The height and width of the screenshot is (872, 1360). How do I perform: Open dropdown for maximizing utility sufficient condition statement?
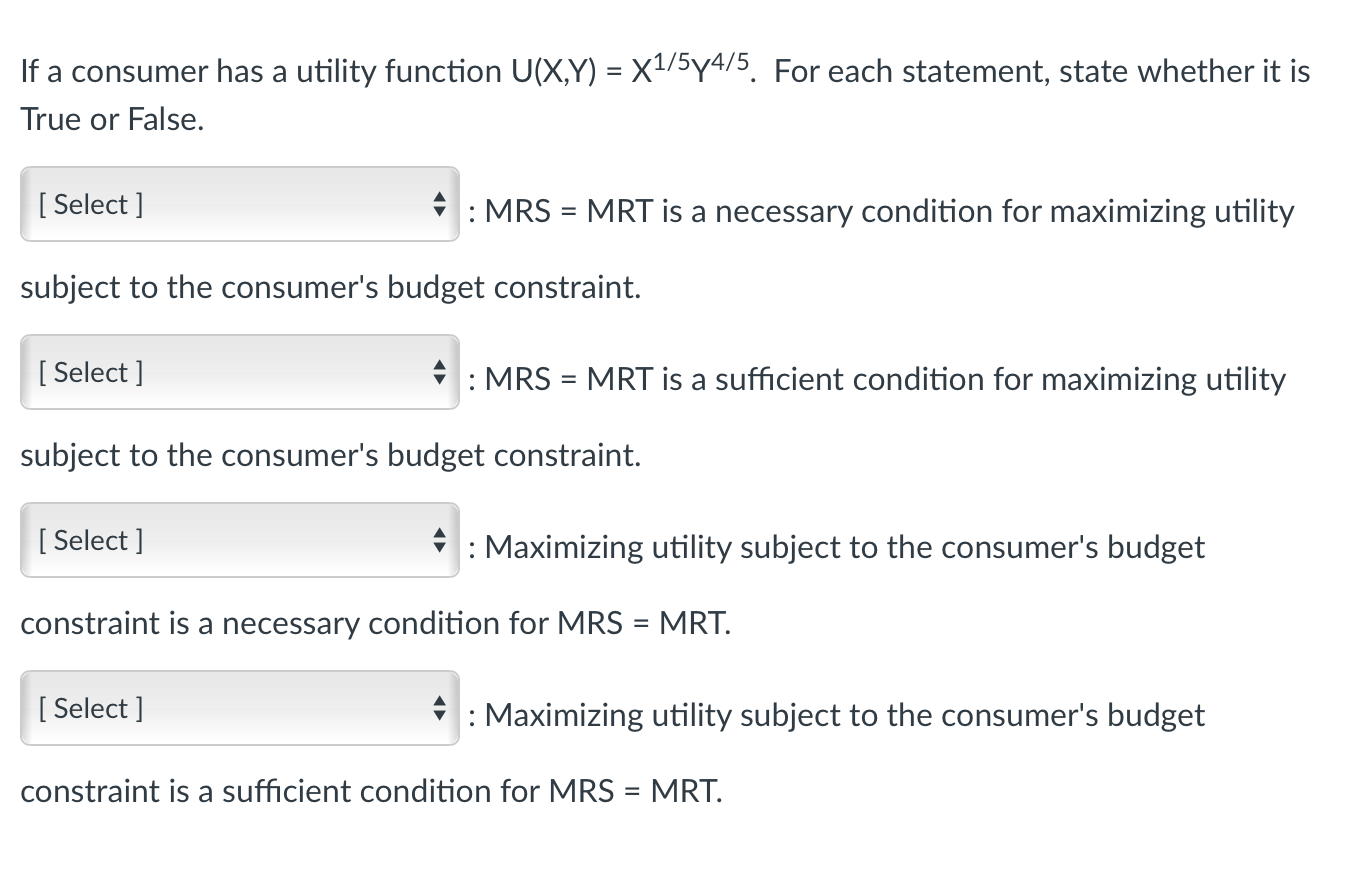click(x=240, y=708)
